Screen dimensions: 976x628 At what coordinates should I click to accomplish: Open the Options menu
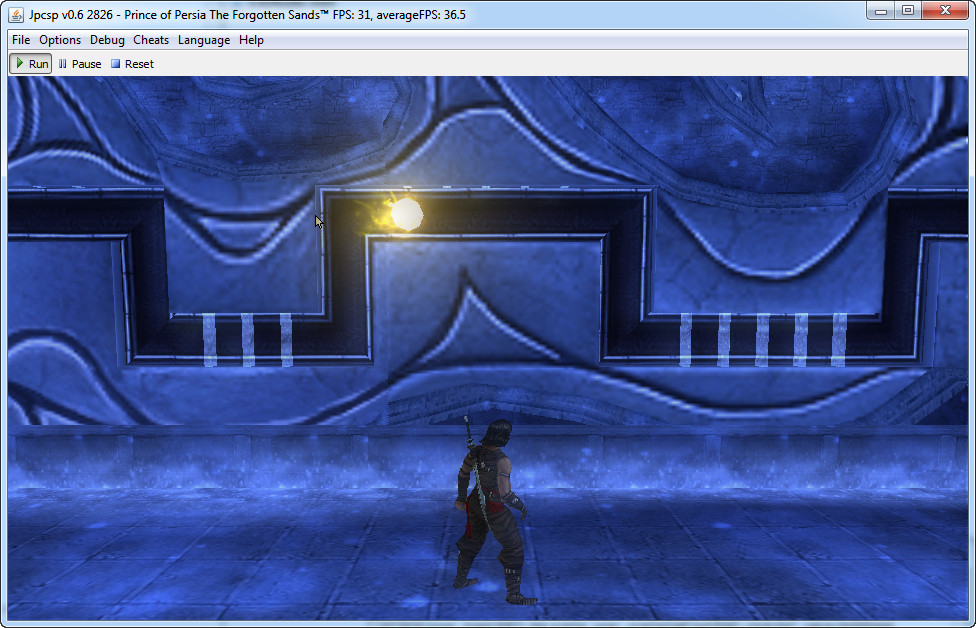click(60, 40)
